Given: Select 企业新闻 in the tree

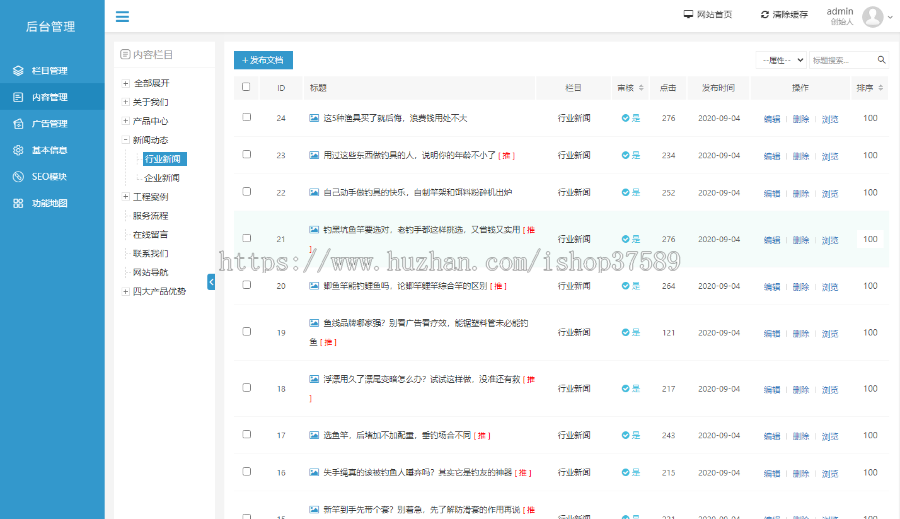Looking at the screenshot, I should click(x=162, y=178).
